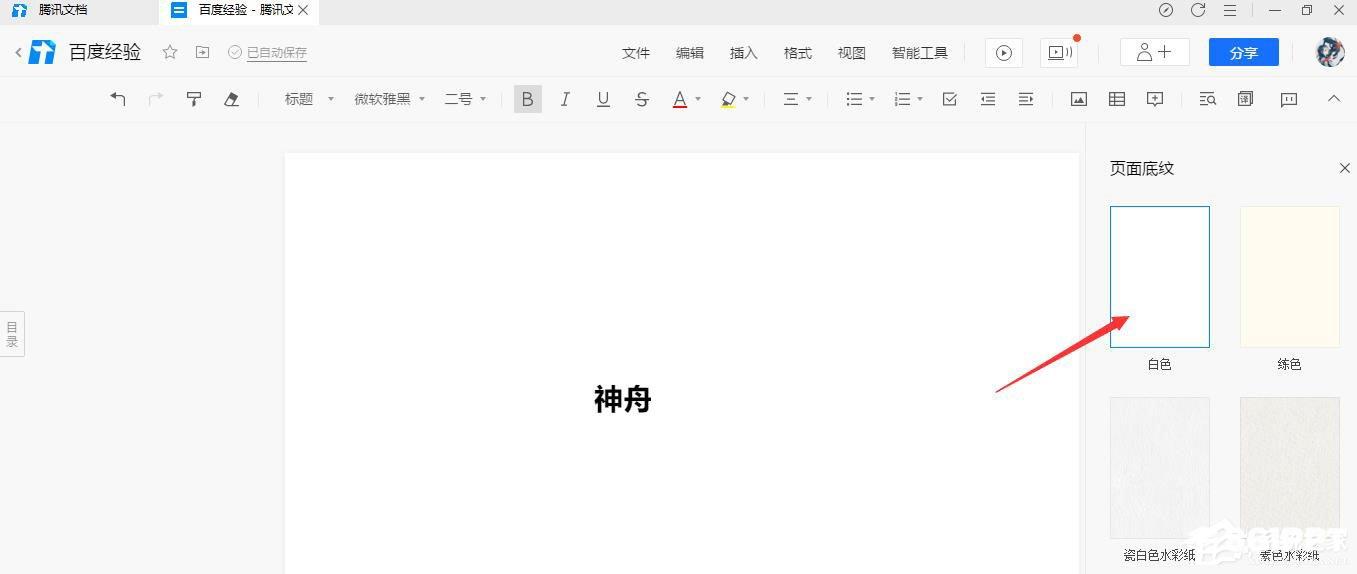This screenshot has height=574, width=1357.
Task: Open the text alignment dropdown
Action: tap(797, 99)
